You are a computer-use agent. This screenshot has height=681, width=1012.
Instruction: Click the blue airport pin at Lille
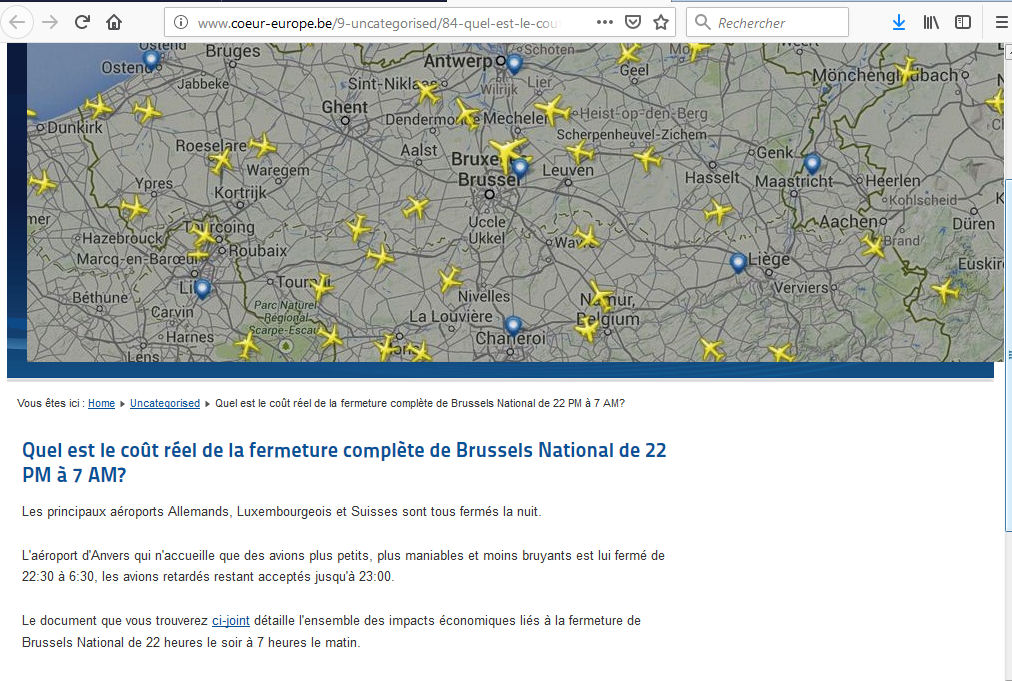tap(203, 289)
